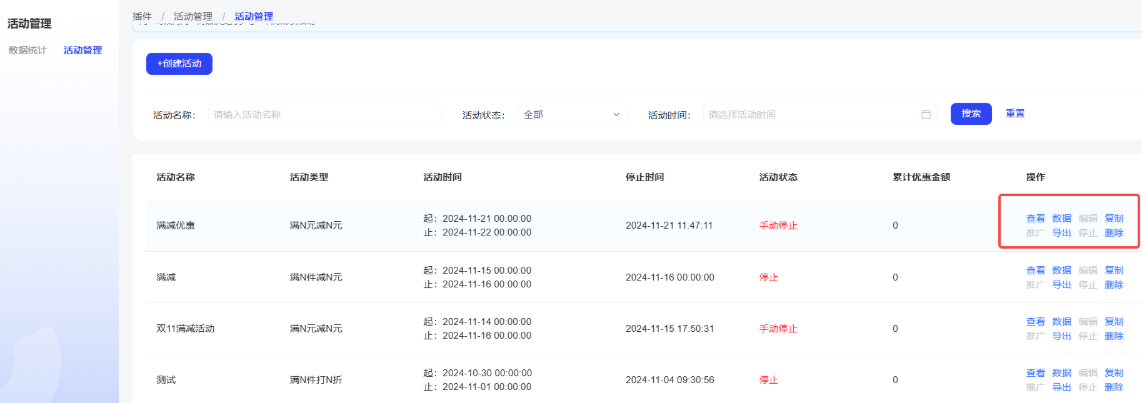Click 删除 for the 满减优惠 activity

point(1113,233)
